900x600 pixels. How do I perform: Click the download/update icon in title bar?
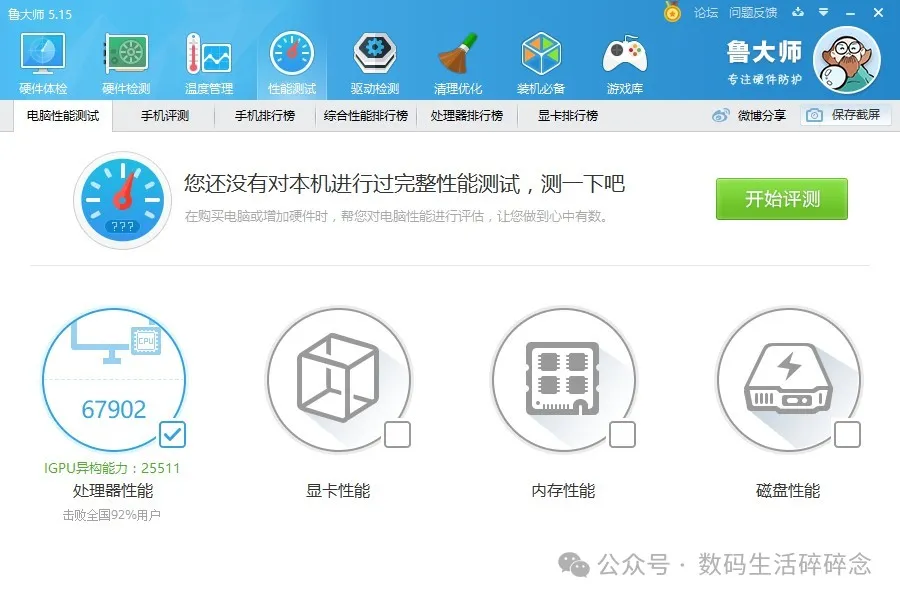(x=798, y=12)
